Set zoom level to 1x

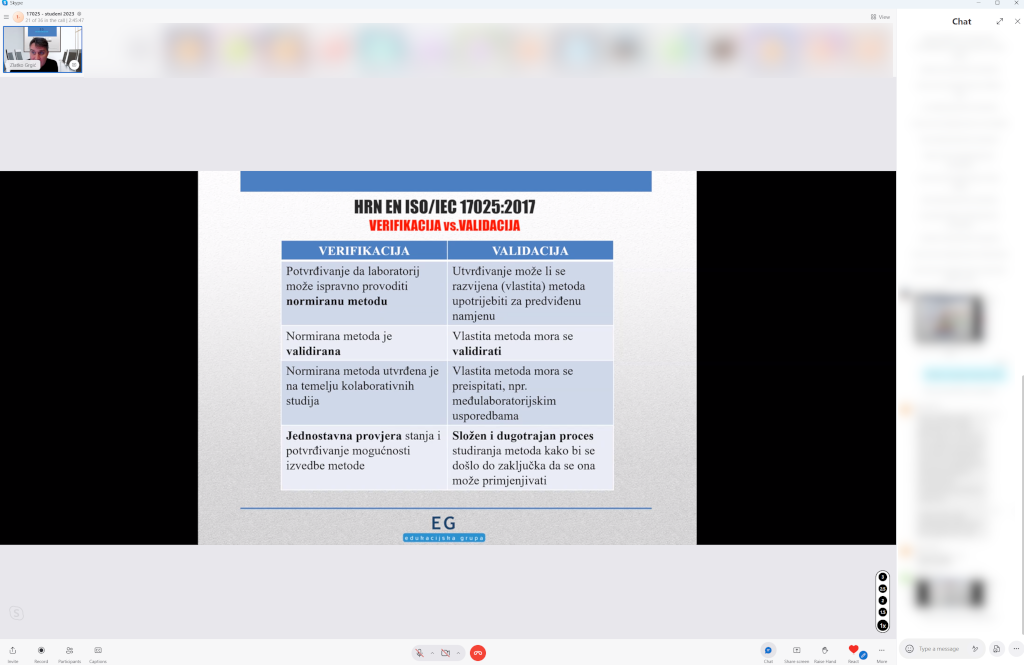[882, 625]
